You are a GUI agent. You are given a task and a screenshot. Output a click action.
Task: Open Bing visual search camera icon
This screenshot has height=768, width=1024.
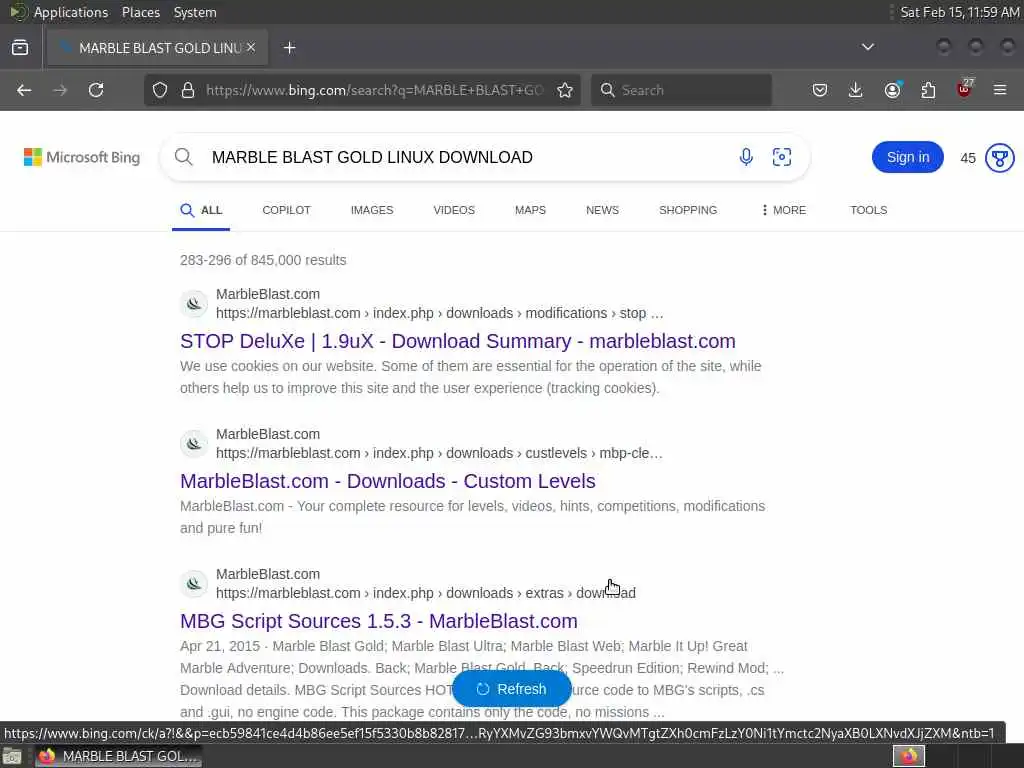(782, 157)
